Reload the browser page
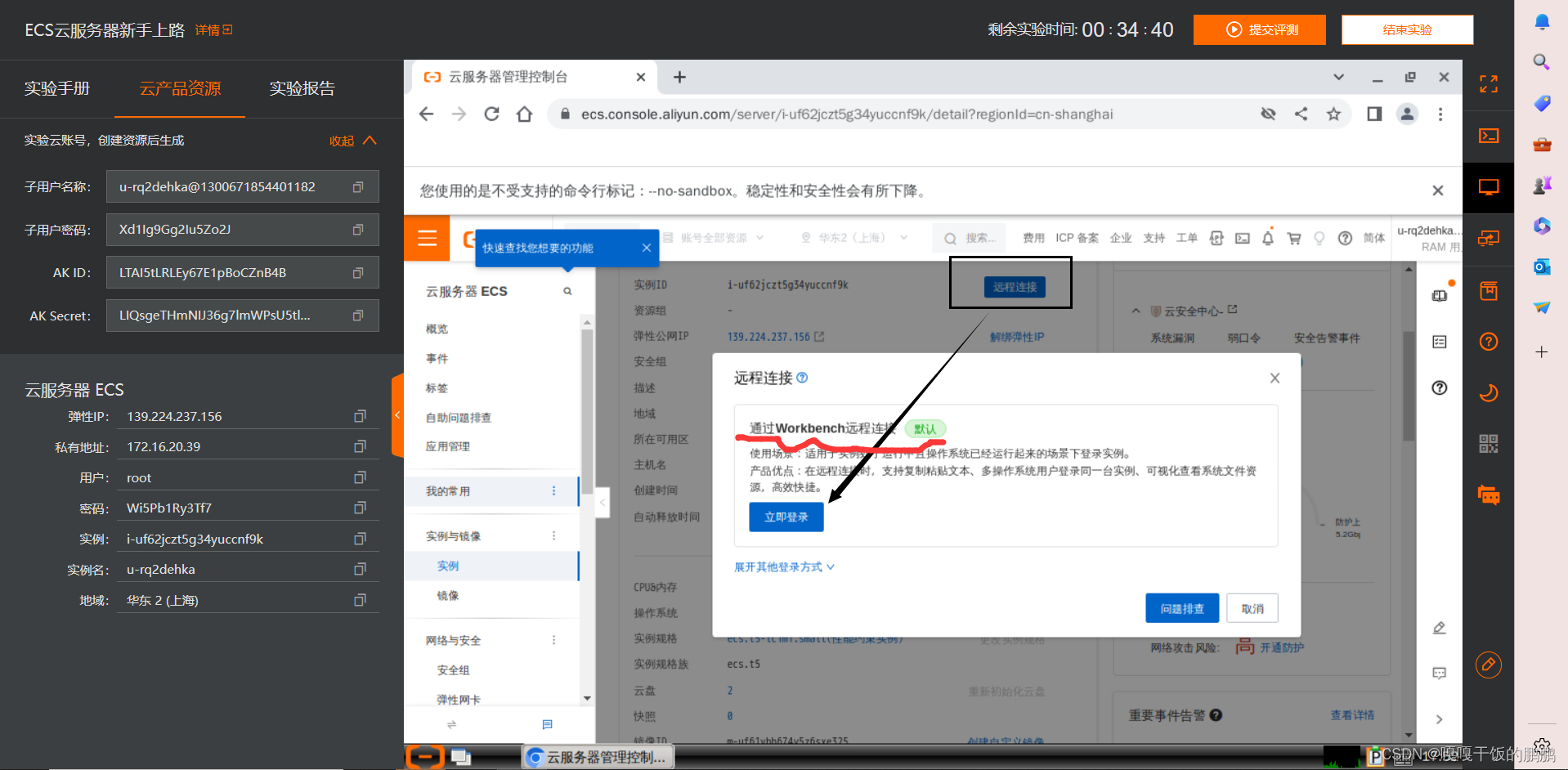 (x=491, y=114)
